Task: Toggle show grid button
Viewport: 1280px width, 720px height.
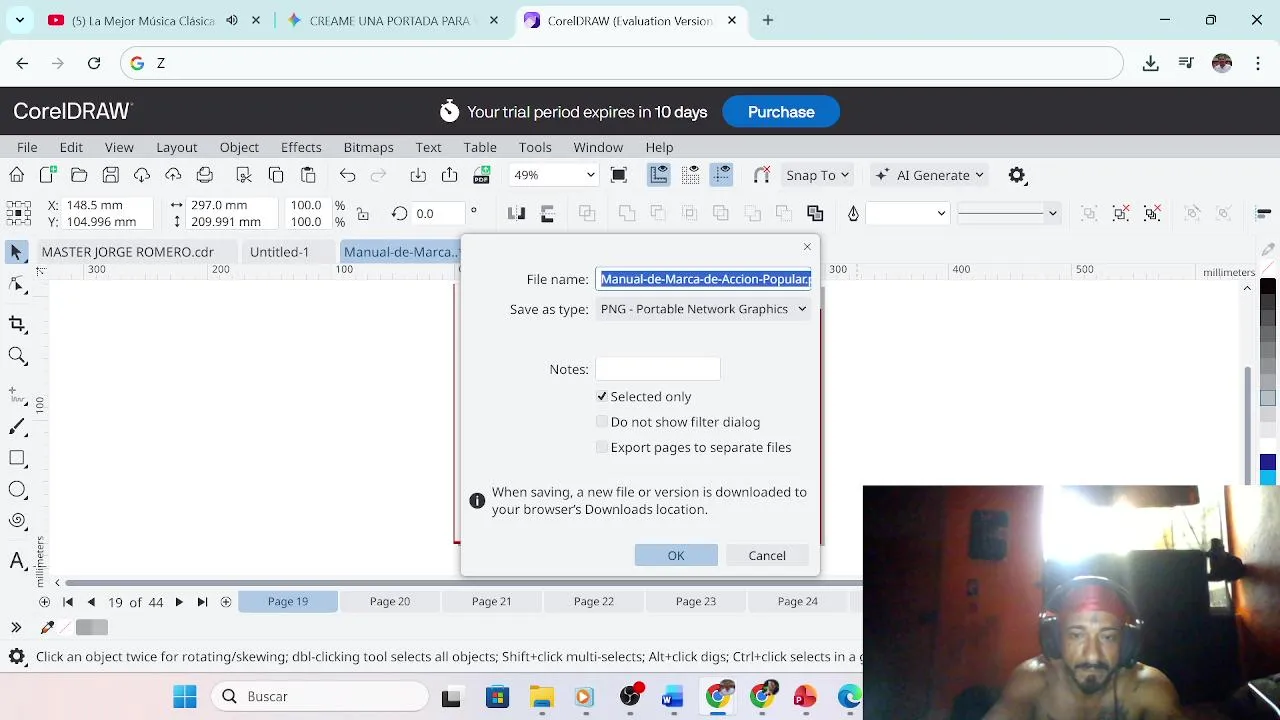Action: (690, 175)
